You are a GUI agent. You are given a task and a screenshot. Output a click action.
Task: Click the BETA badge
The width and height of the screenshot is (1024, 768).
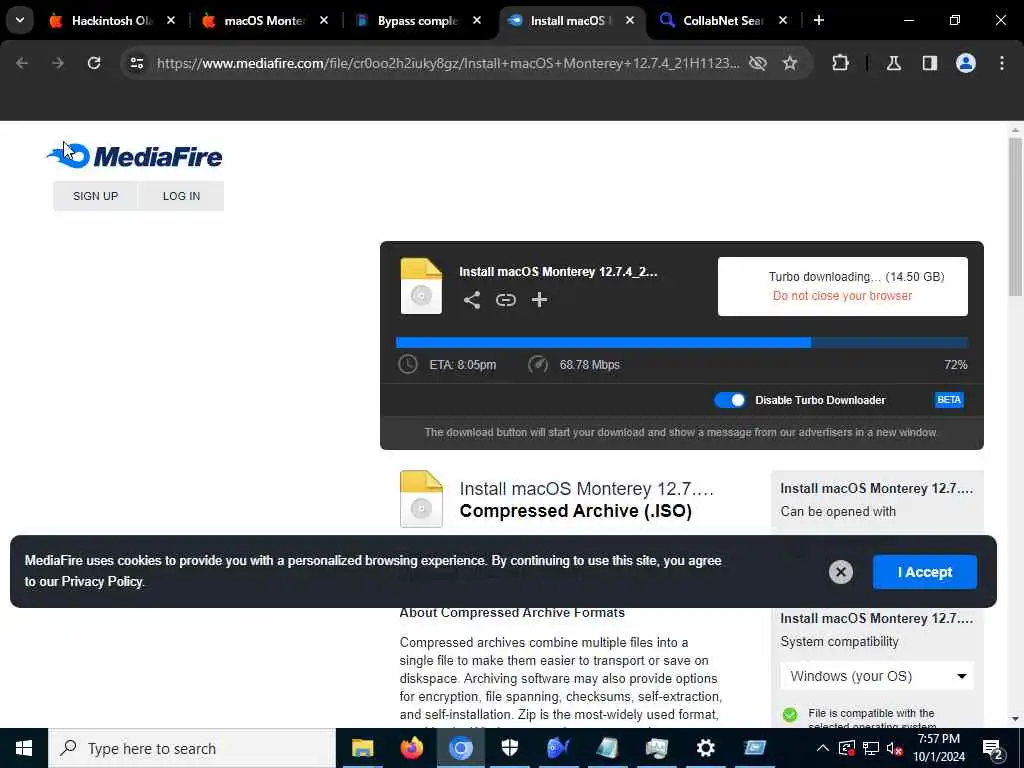pyautogui.click(x=949, y=400)
